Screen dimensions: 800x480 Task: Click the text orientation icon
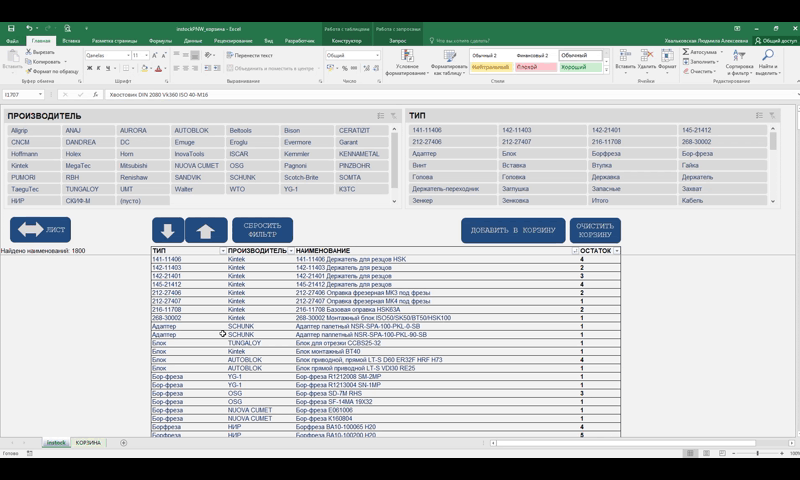[208, 55]
